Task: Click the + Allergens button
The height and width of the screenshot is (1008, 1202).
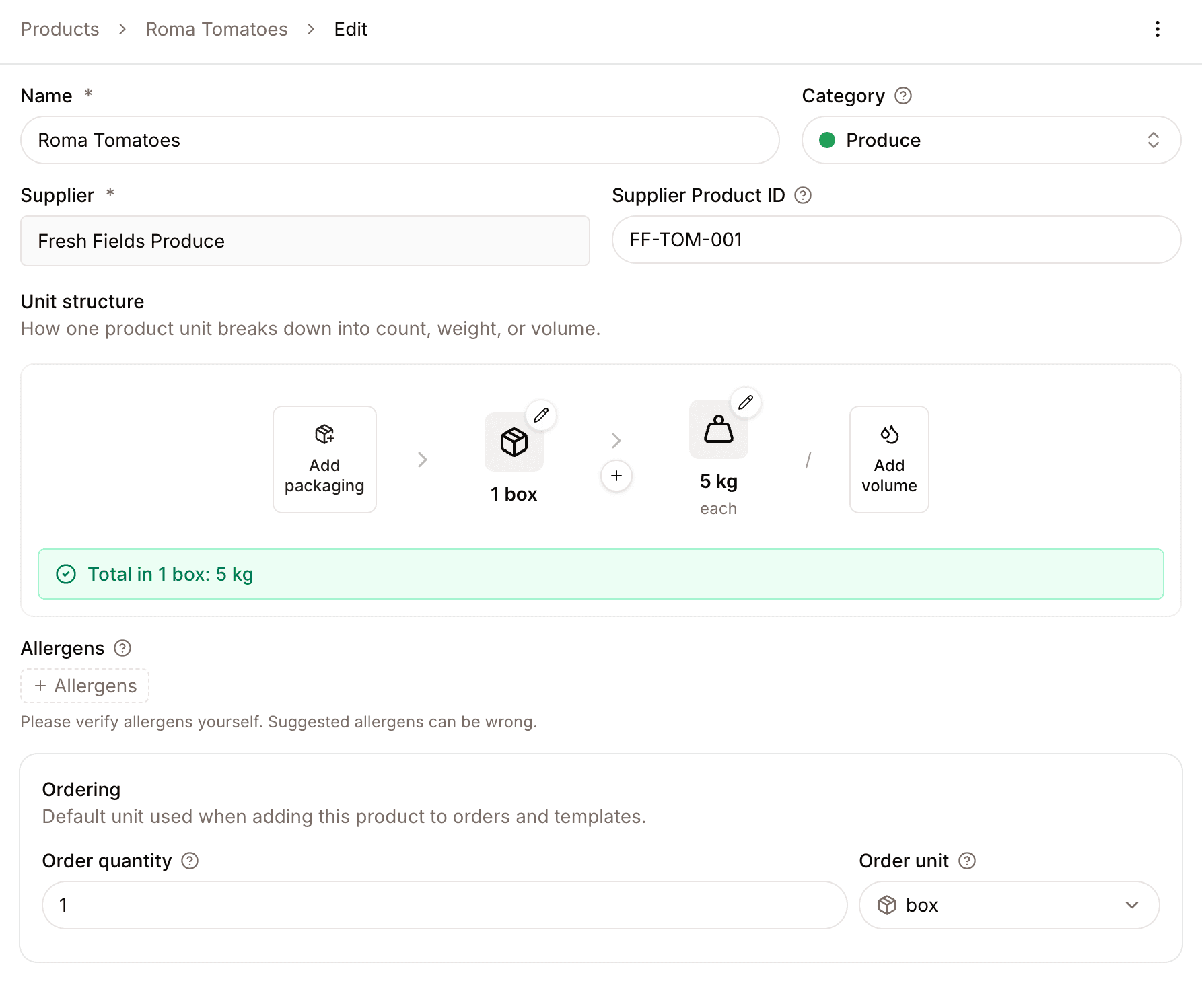Action: tap(85, 686)
